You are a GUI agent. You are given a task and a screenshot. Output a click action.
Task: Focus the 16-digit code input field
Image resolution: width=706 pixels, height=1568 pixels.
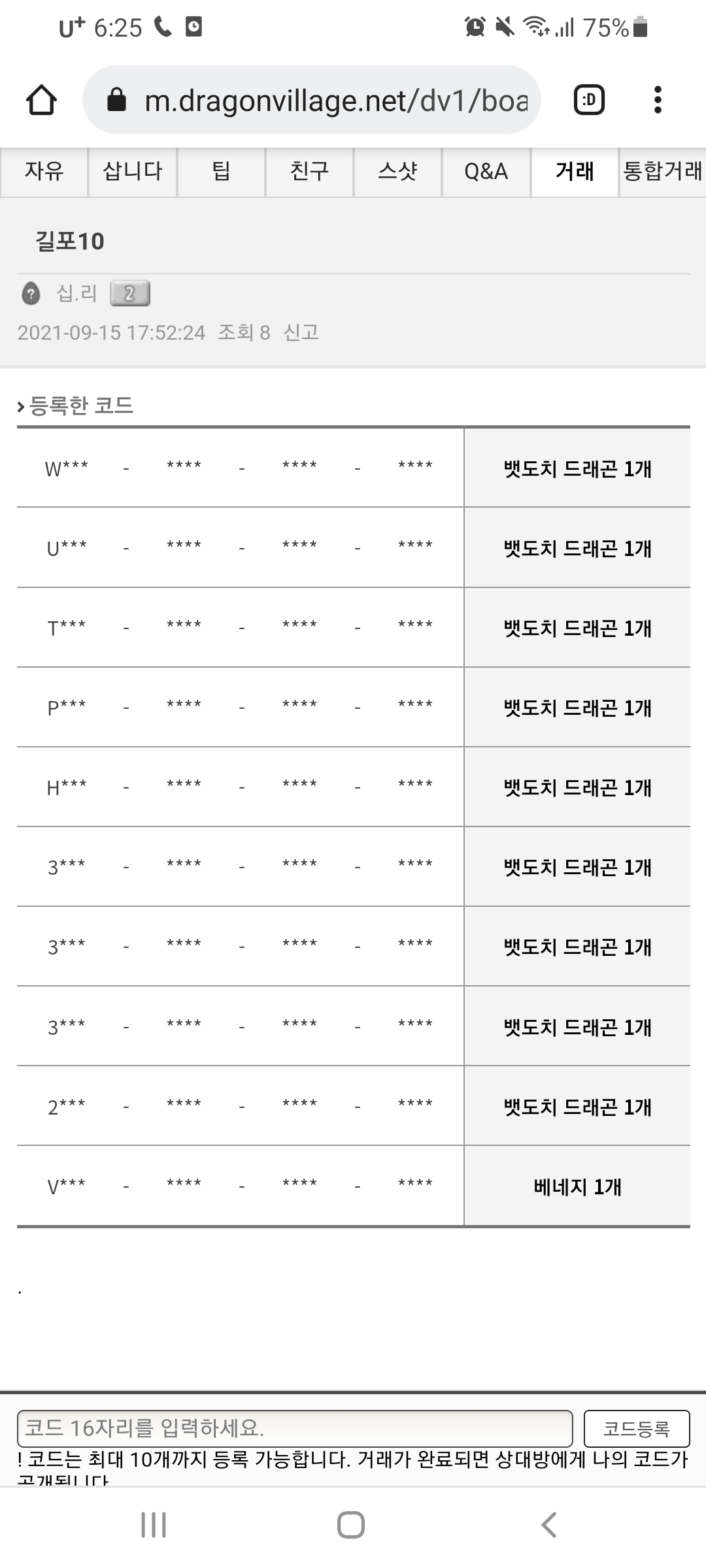[295, 1429]
